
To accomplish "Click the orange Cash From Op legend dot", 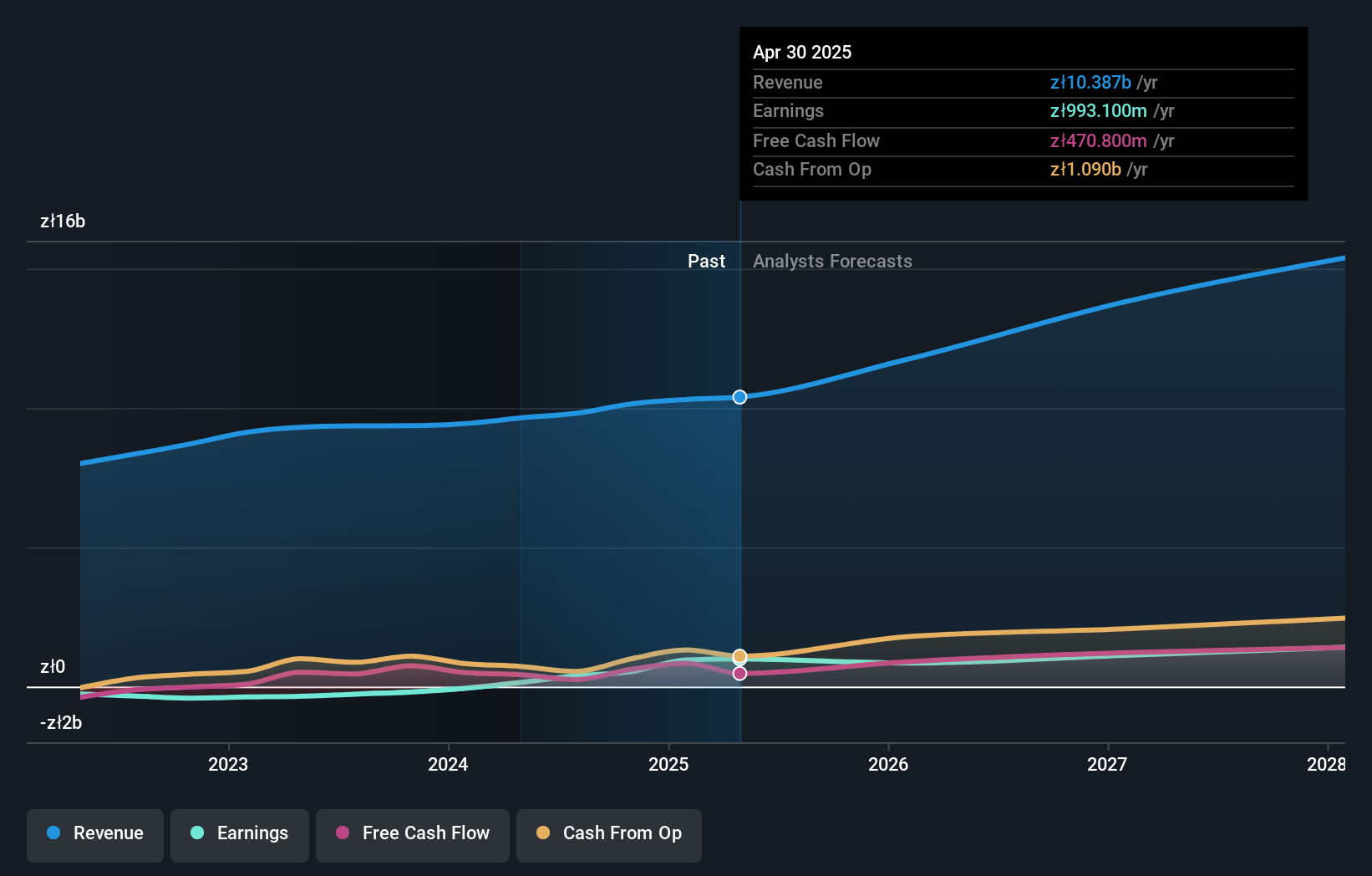I will [542, 833].
